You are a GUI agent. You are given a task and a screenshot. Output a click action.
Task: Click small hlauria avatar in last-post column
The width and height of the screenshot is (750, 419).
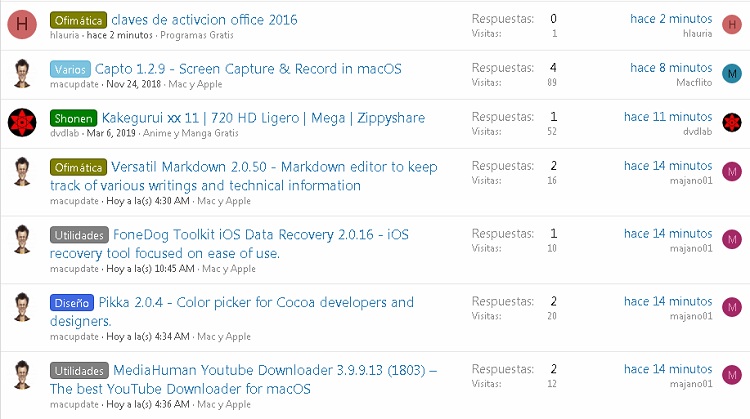click(x=732, y=24)
